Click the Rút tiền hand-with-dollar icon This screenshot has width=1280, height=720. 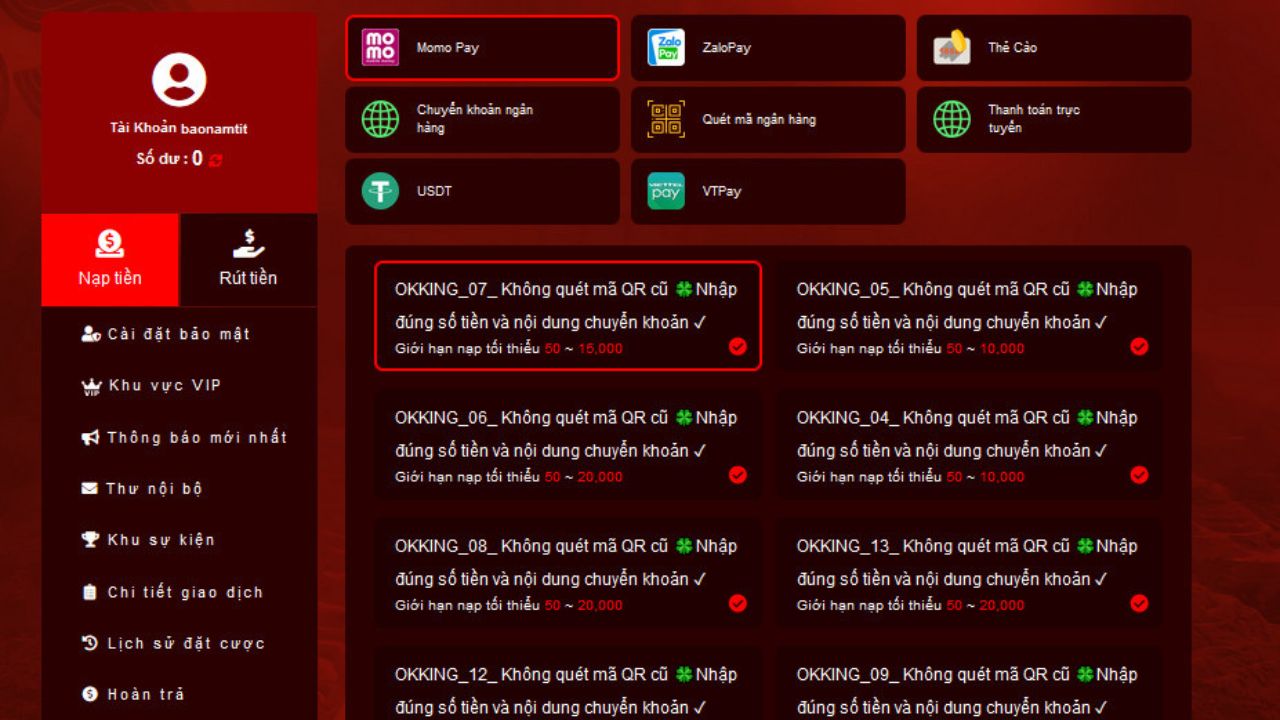(248, 243)
